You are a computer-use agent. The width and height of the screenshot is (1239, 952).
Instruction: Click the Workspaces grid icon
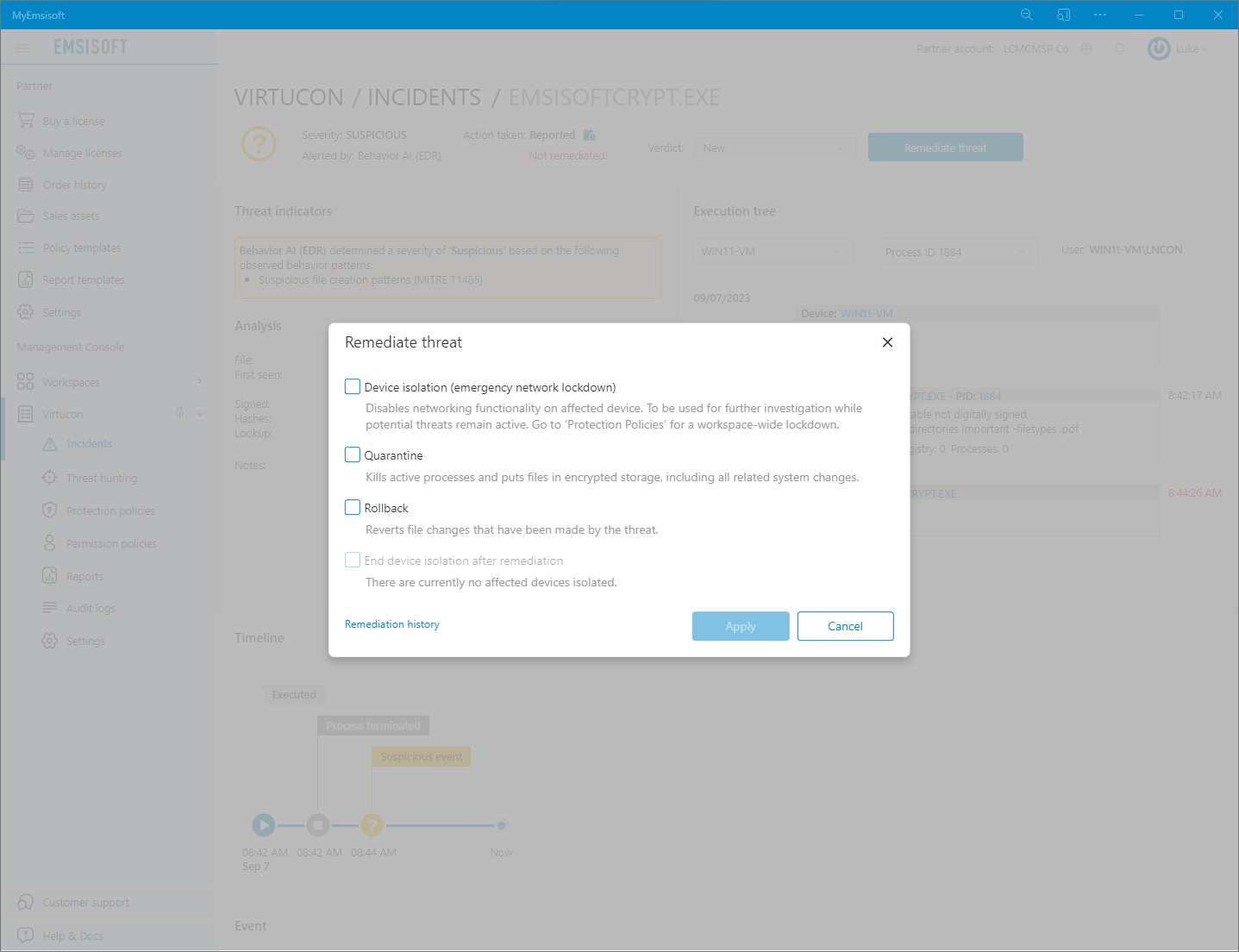26,382
